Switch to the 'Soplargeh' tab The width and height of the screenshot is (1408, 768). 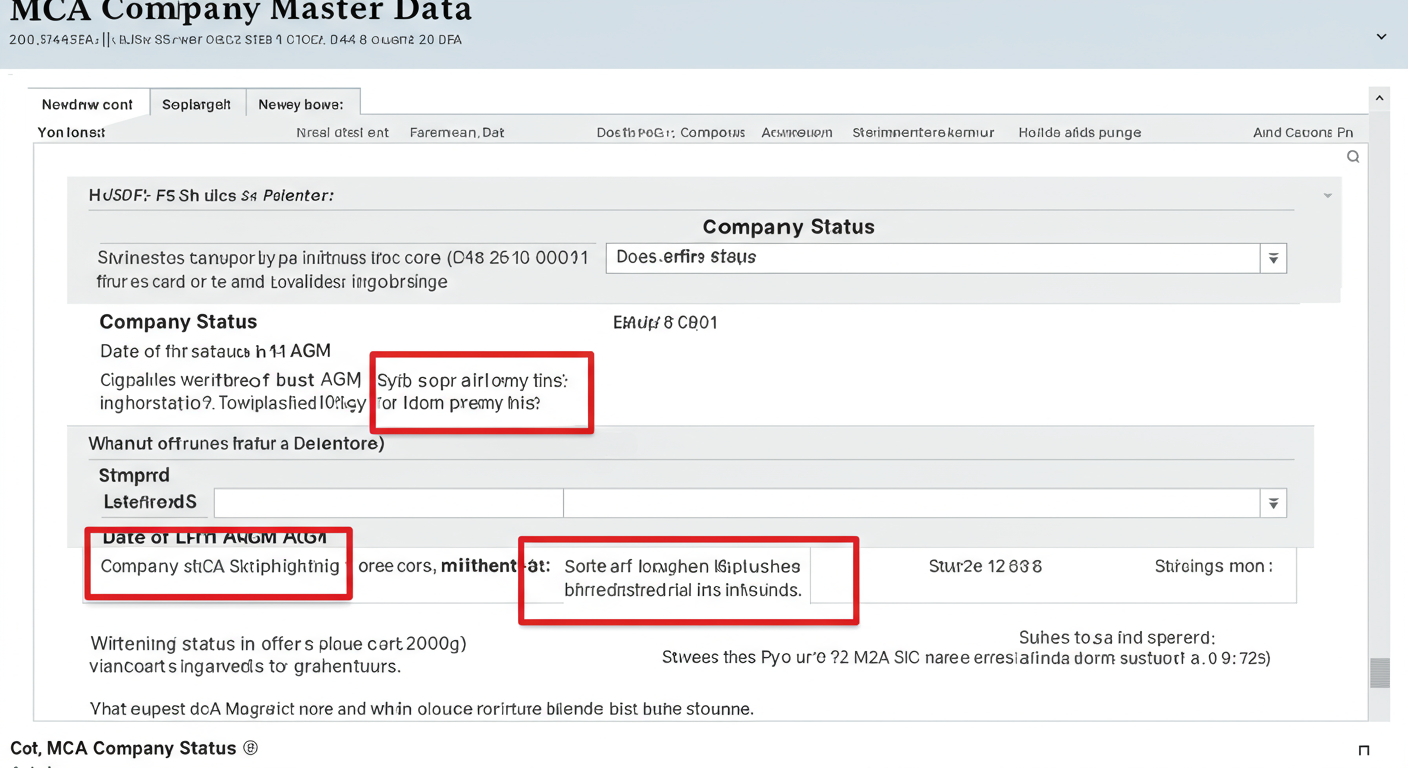point(197,103)
